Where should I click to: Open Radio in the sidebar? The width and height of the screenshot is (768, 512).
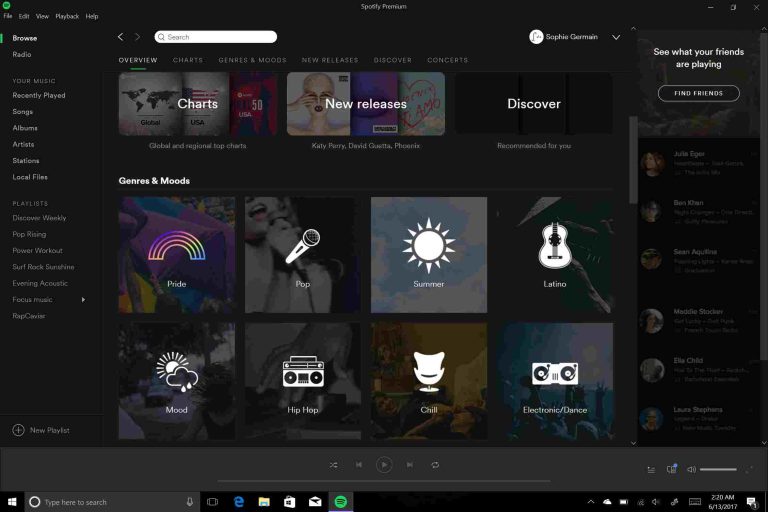click(22, 54)
